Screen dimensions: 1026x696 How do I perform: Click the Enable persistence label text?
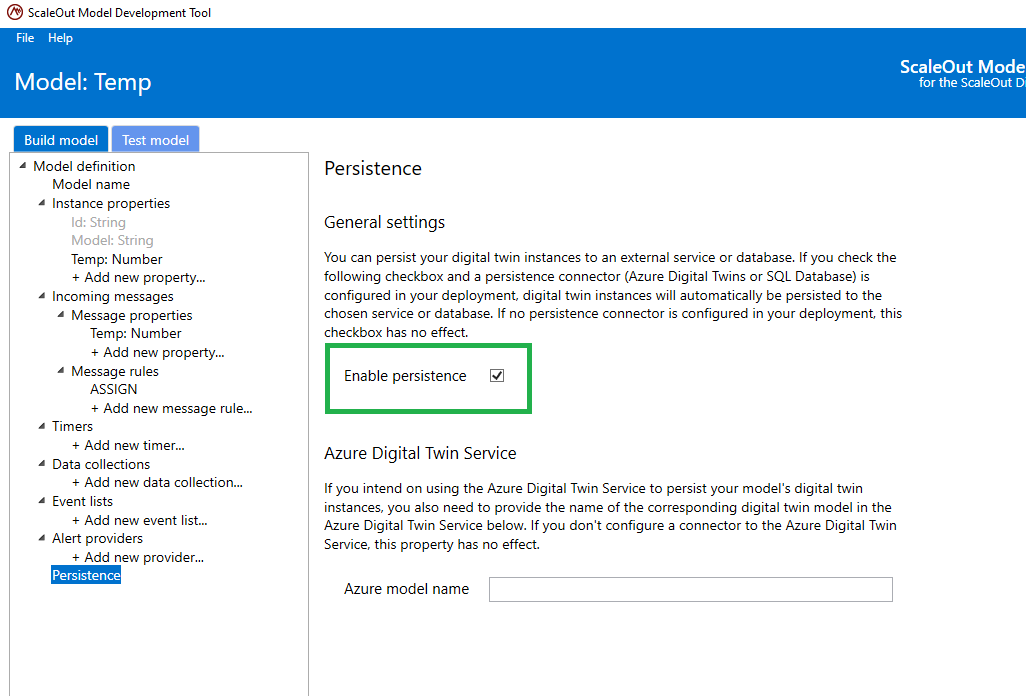click(405, 375)
